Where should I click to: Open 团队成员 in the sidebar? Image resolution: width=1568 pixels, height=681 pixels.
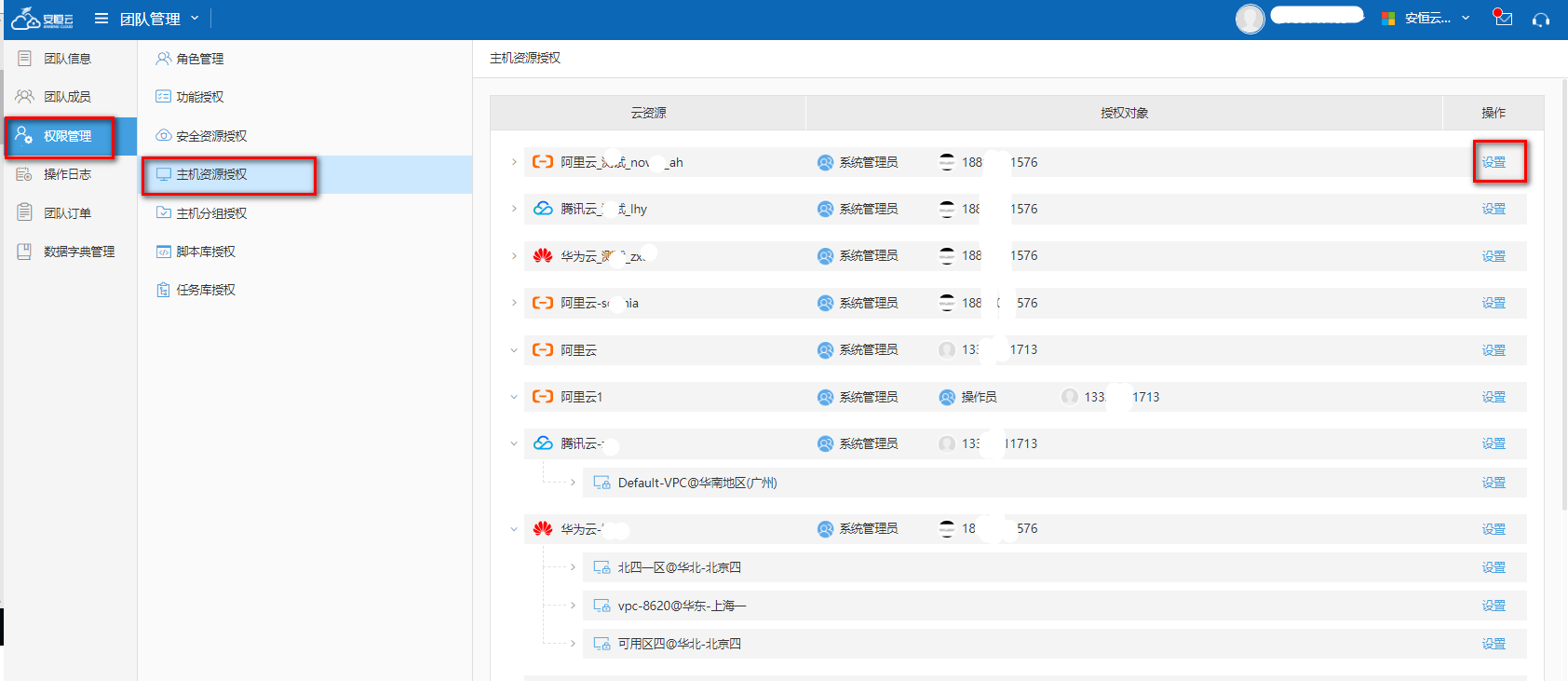click(67, 97)
